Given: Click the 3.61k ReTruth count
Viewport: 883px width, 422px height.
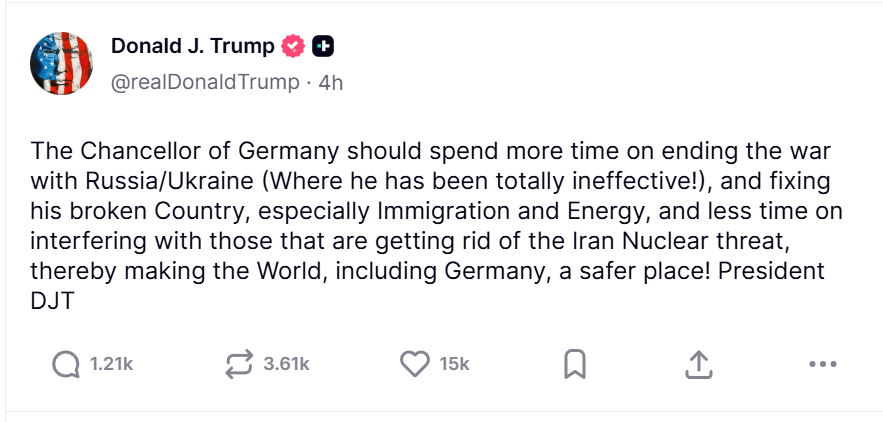Looking at the screenshot, I should pos(287,364).
